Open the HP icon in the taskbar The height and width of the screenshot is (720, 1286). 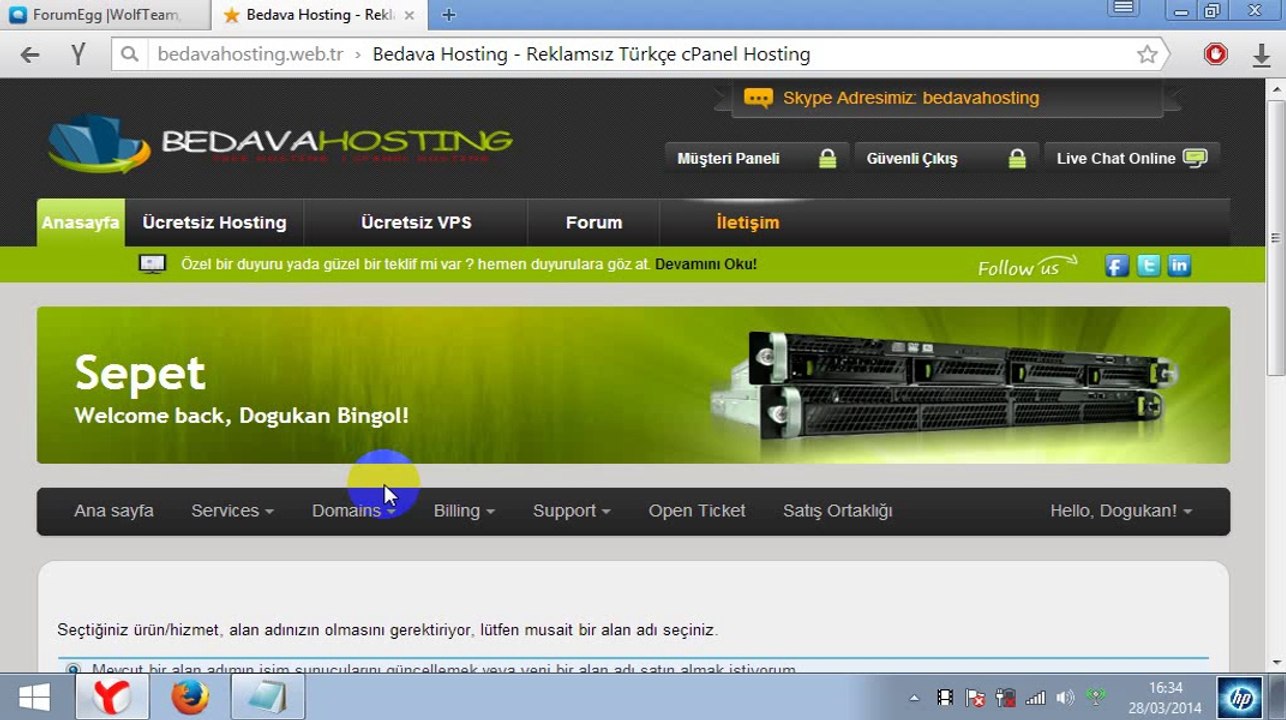(x=1239, y=697)
